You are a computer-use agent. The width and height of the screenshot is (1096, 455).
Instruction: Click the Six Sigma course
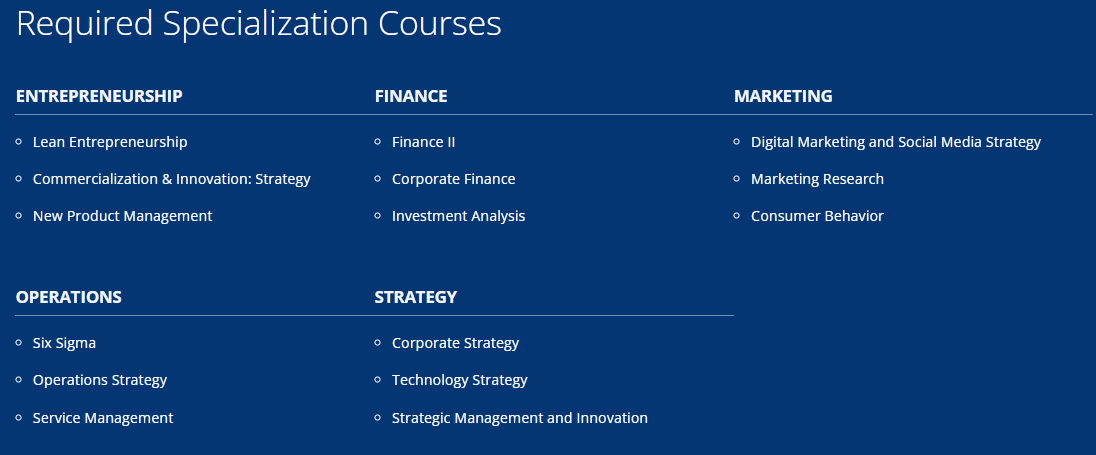point(64,343)
